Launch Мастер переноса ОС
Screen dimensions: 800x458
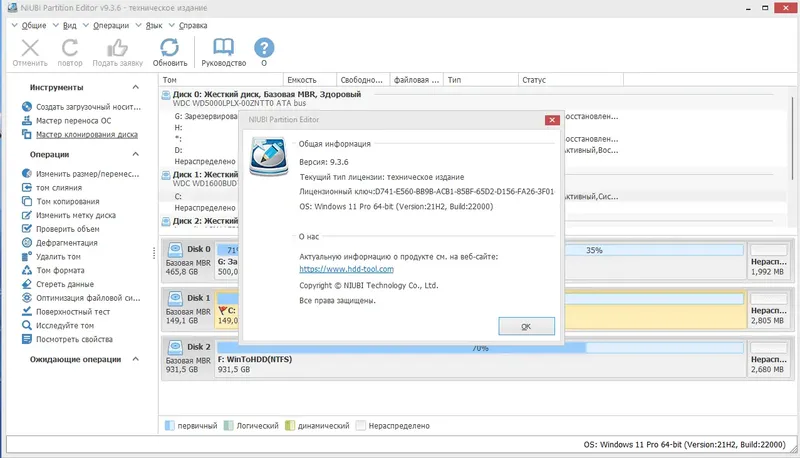(x=67, y=121)
